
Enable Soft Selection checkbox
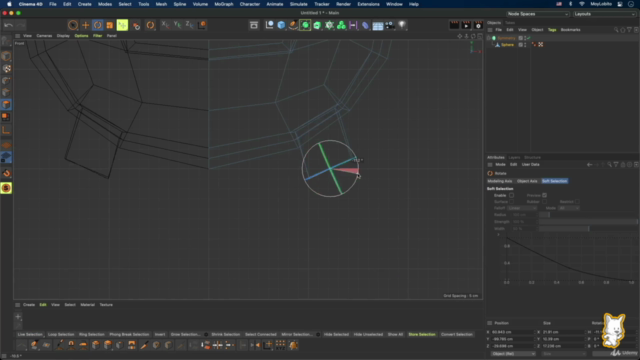click(511, 196)
